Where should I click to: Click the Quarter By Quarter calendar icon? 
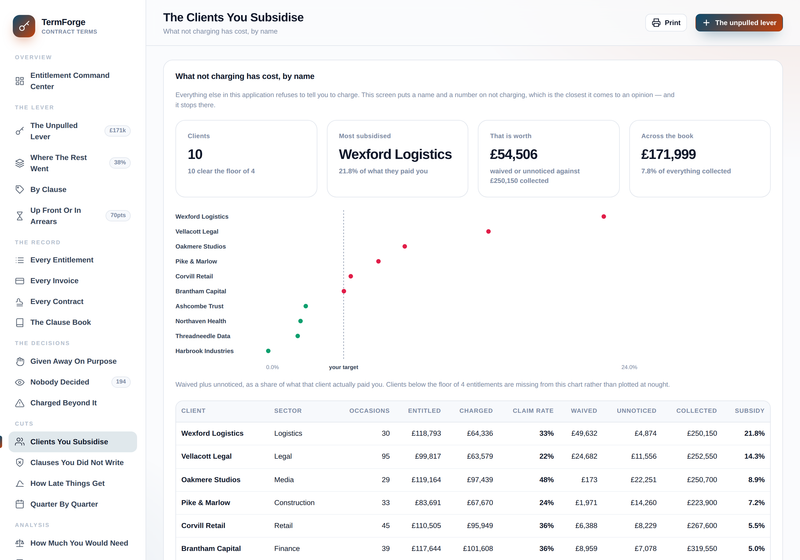(19, 504)
